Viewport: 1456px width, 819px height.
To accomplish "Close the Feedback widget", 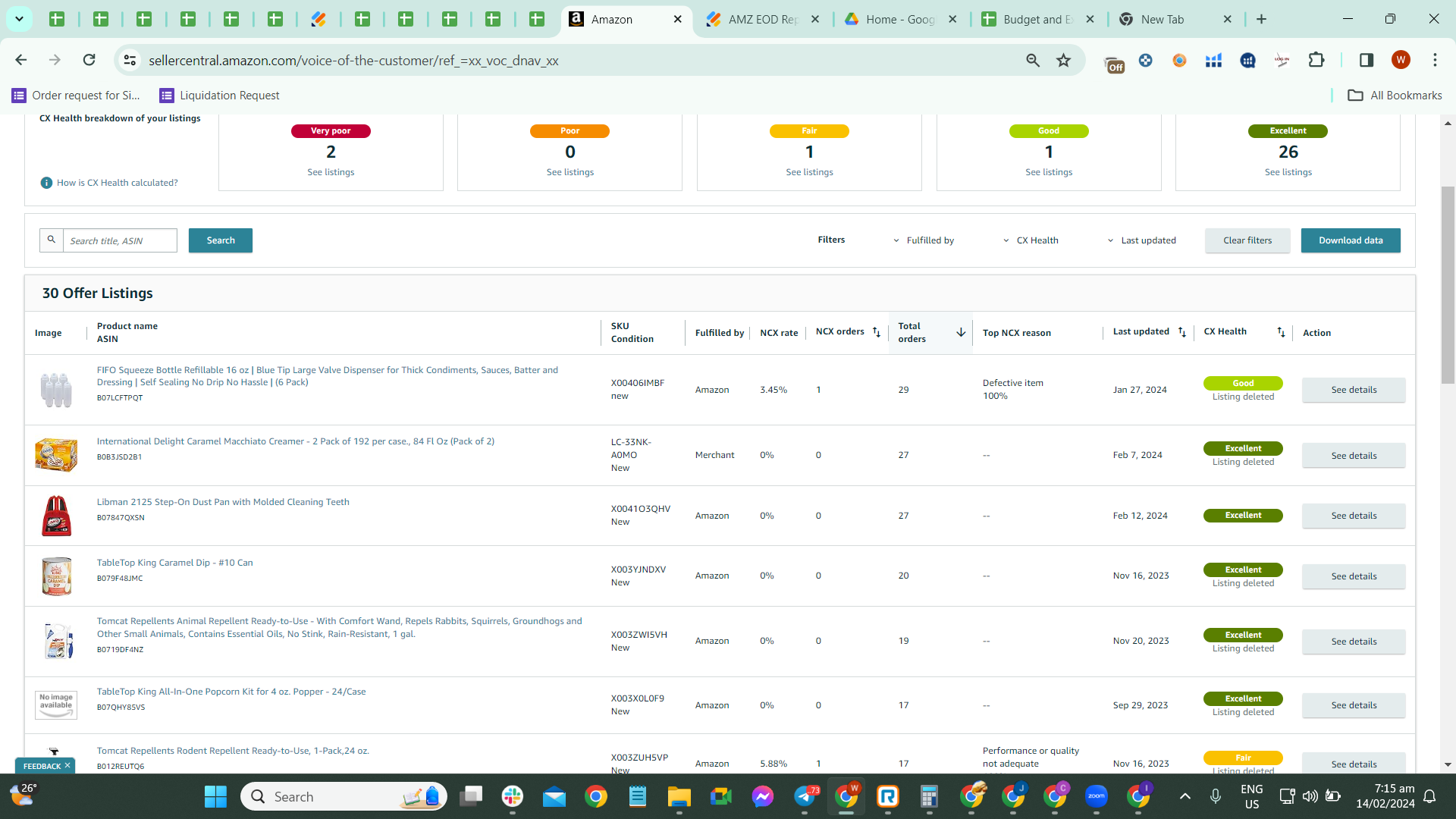I will (67, 766).
